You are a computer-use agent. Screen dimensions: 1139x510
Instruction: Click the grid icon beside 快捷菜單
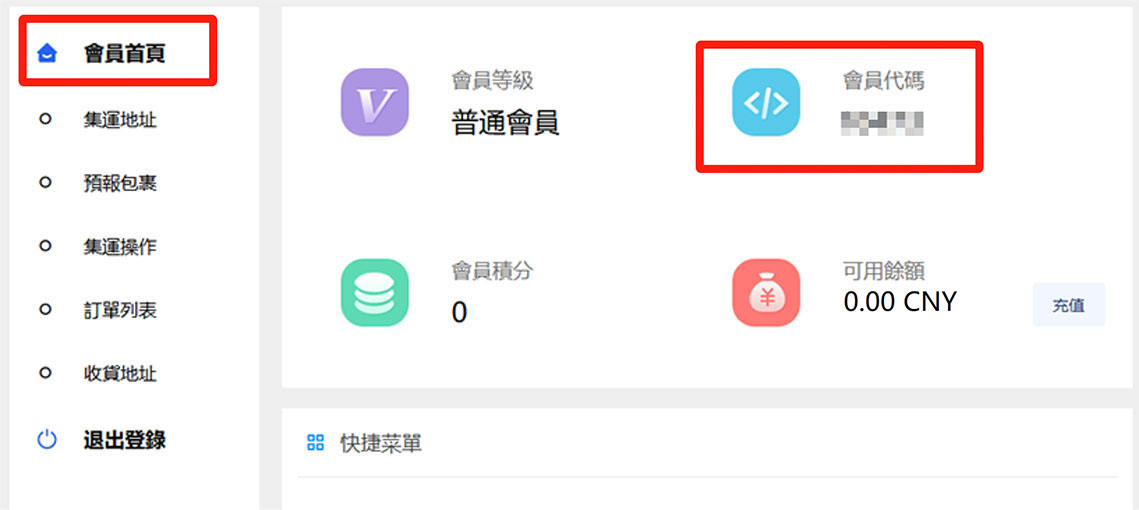pos(315,442)
